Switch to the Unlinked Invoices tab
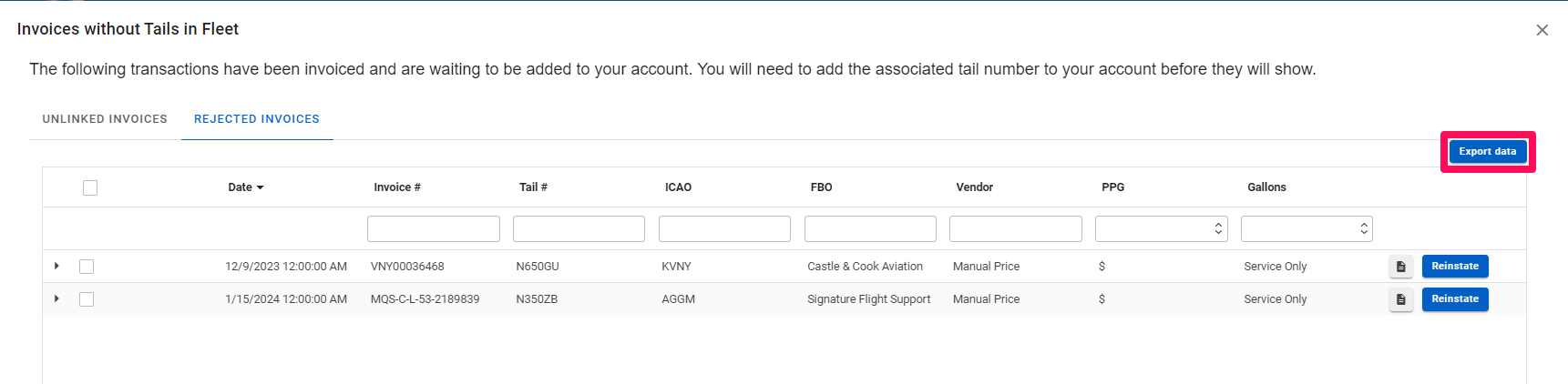 coord(105,119)
